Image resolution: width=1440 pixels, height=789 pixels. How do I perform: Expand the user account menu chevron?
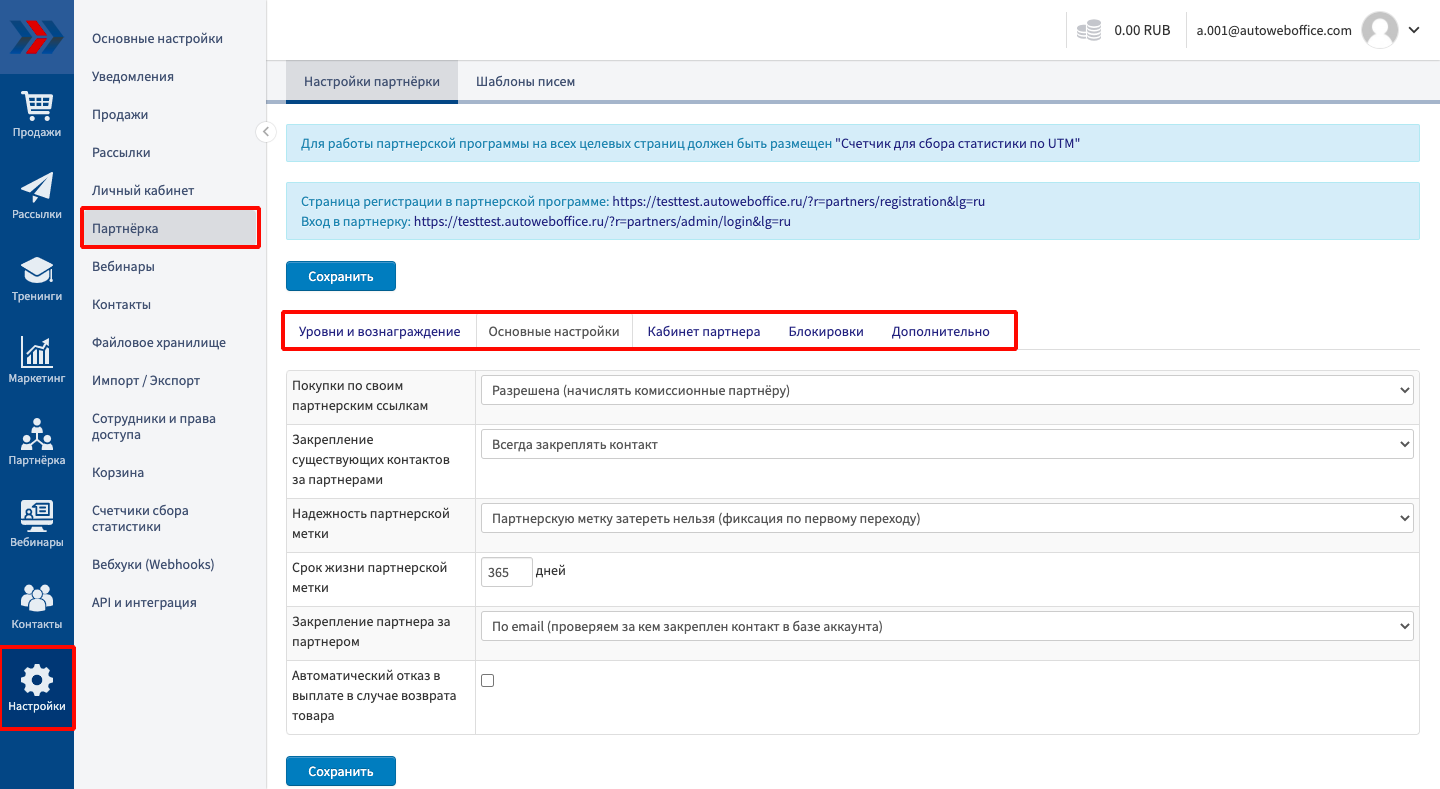click(x=1414, y=30)
